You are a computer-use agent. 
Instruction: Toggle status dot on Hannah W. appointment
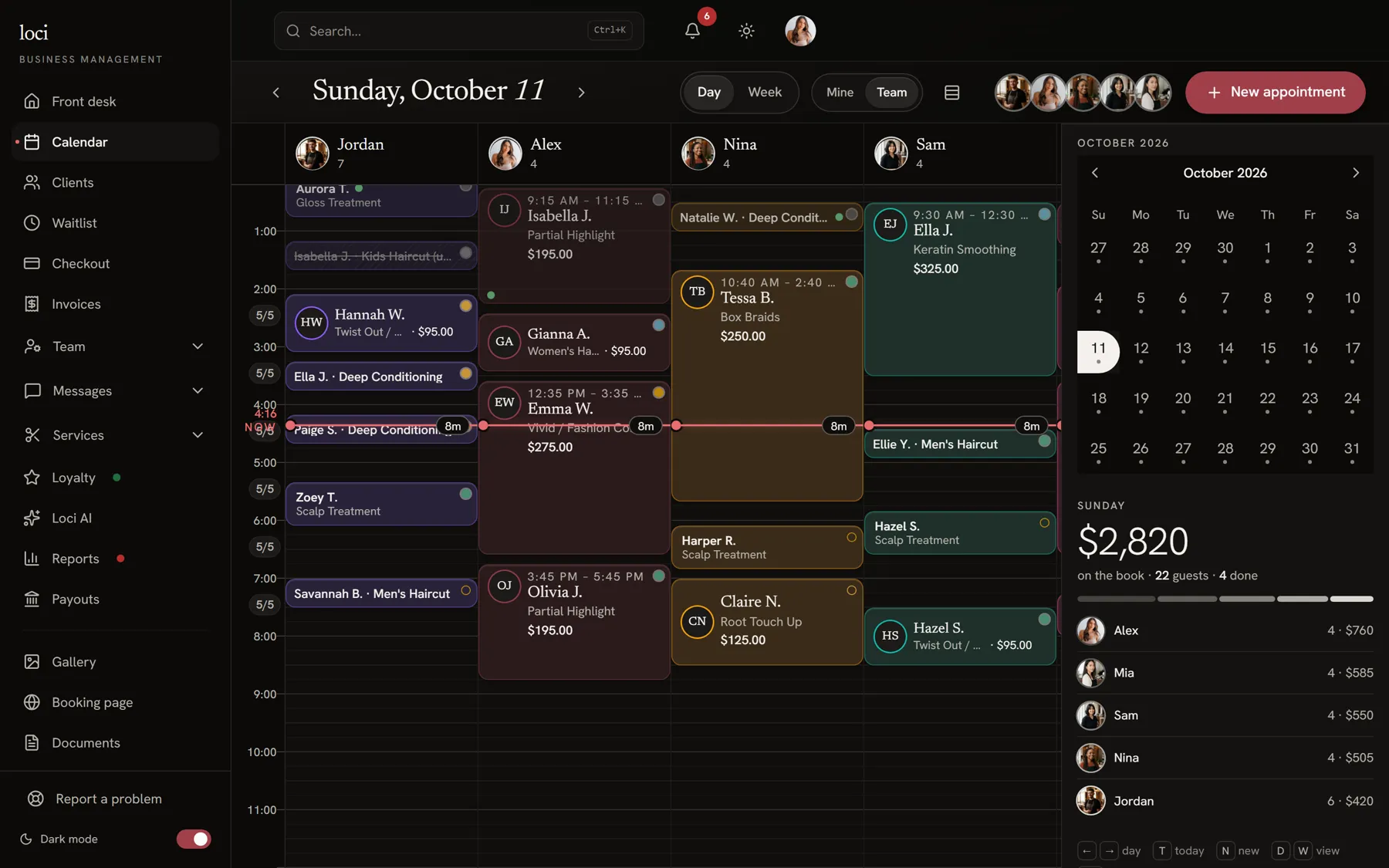point(465,306)
